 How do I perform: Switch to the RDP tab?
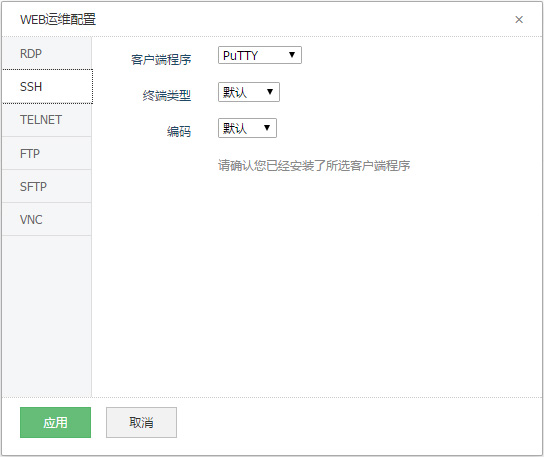[x=47, y=53]
